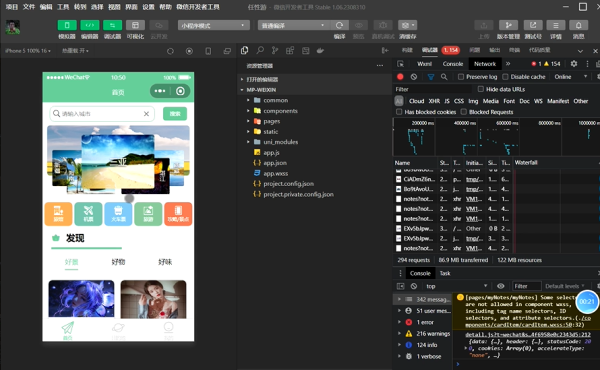Click the green search button in simulator
This screenshot has width=600, height=370.
click(175, 114)
